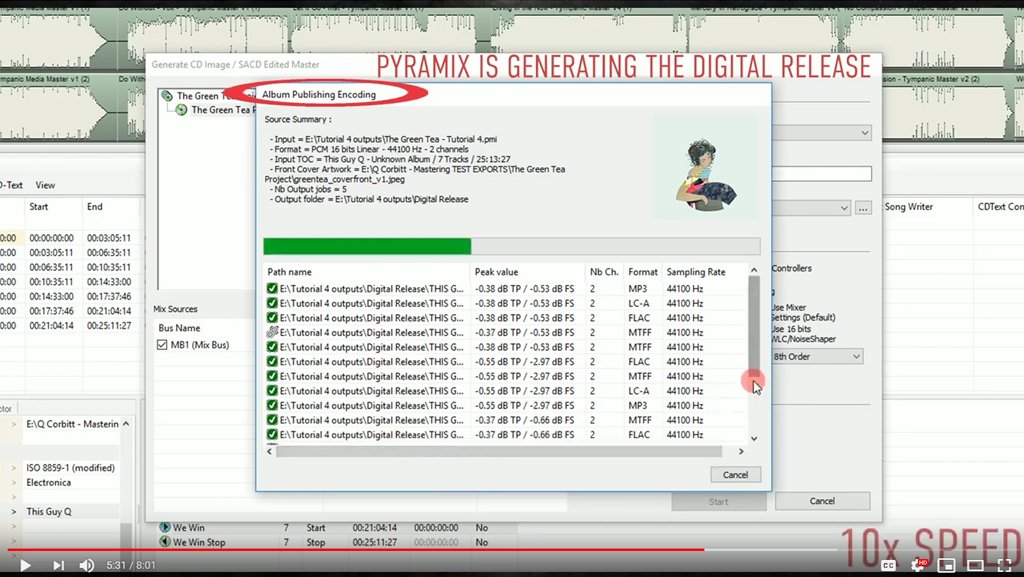The width and height of the screenshot is (1024, 577).
Task: Sort by the Format column header
Action: (643, 272)
